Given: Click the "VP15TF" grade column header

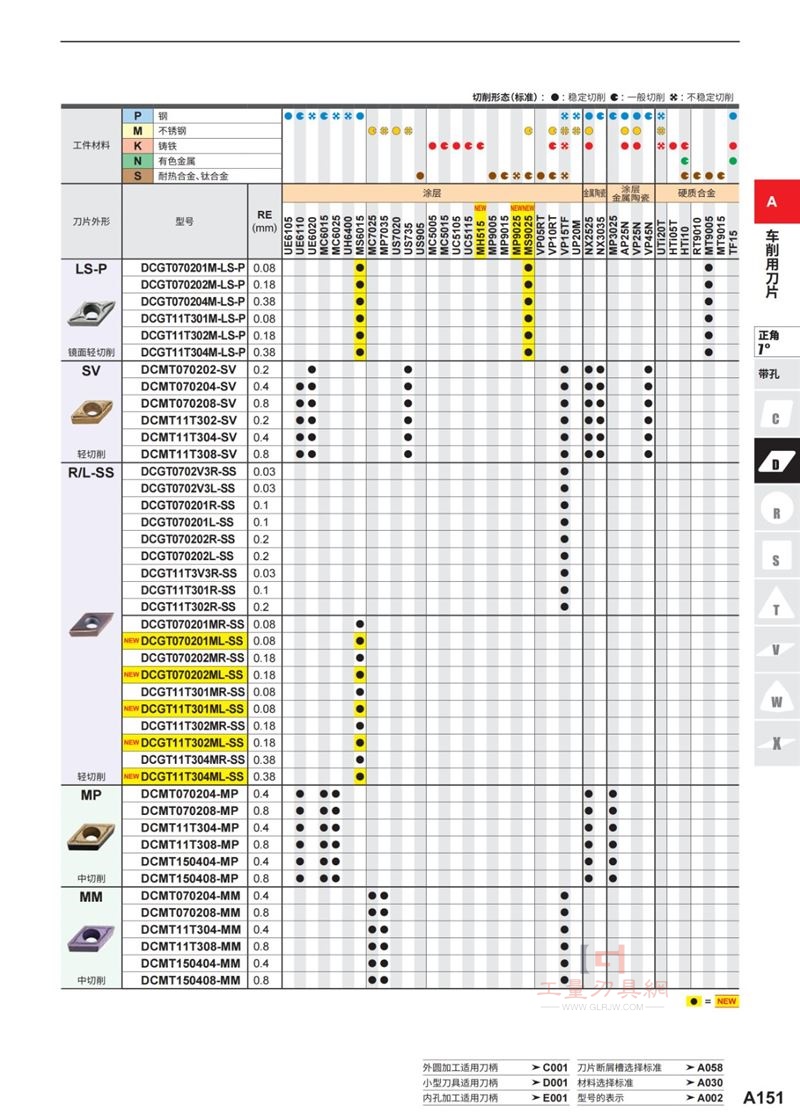Looking at the screenshot, I should 564,236.
